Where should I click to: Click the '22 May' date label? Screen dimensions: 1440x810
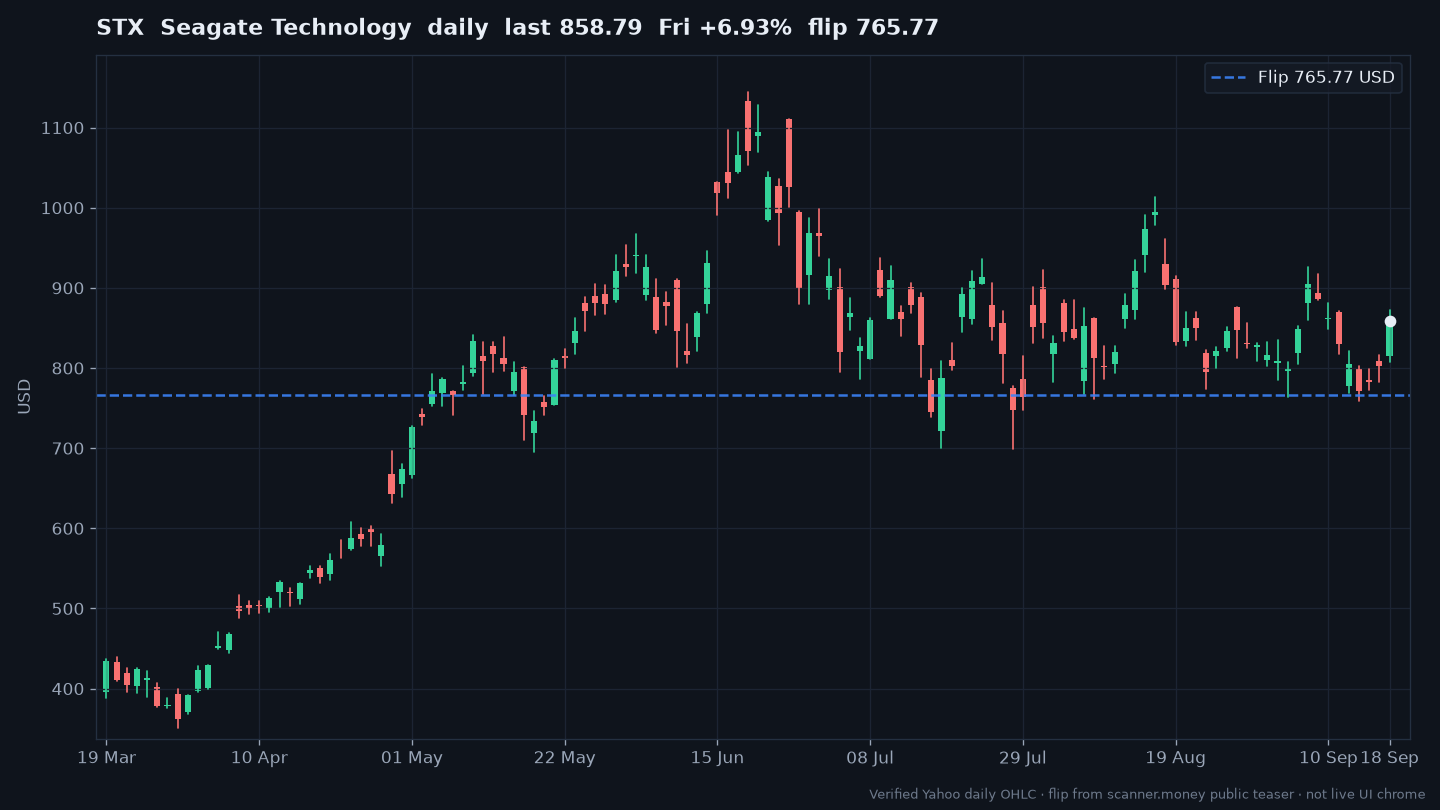565,758
